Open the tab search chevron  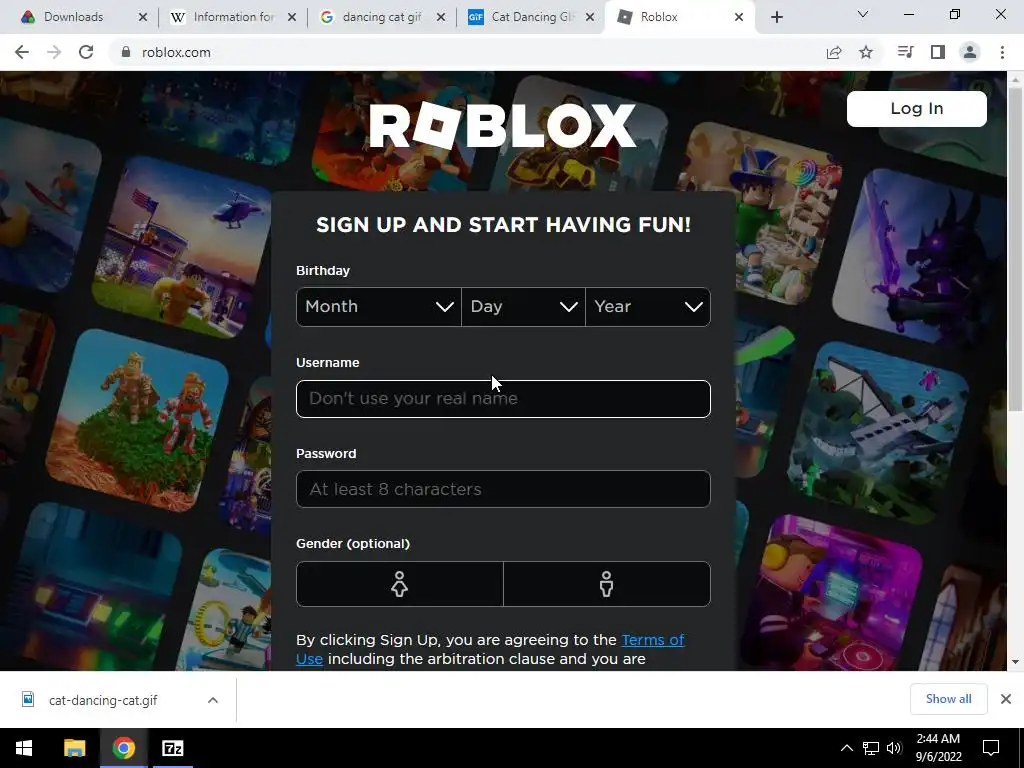[863, 14]
